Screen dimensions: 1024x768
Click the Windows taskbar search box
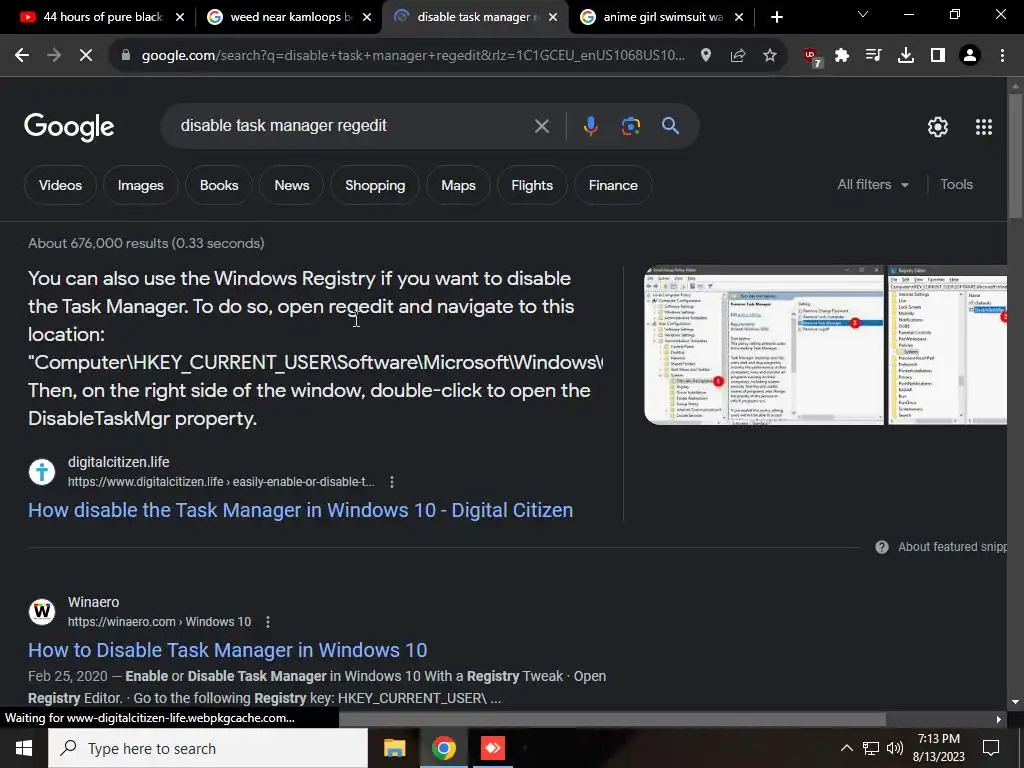pos(208,748)
